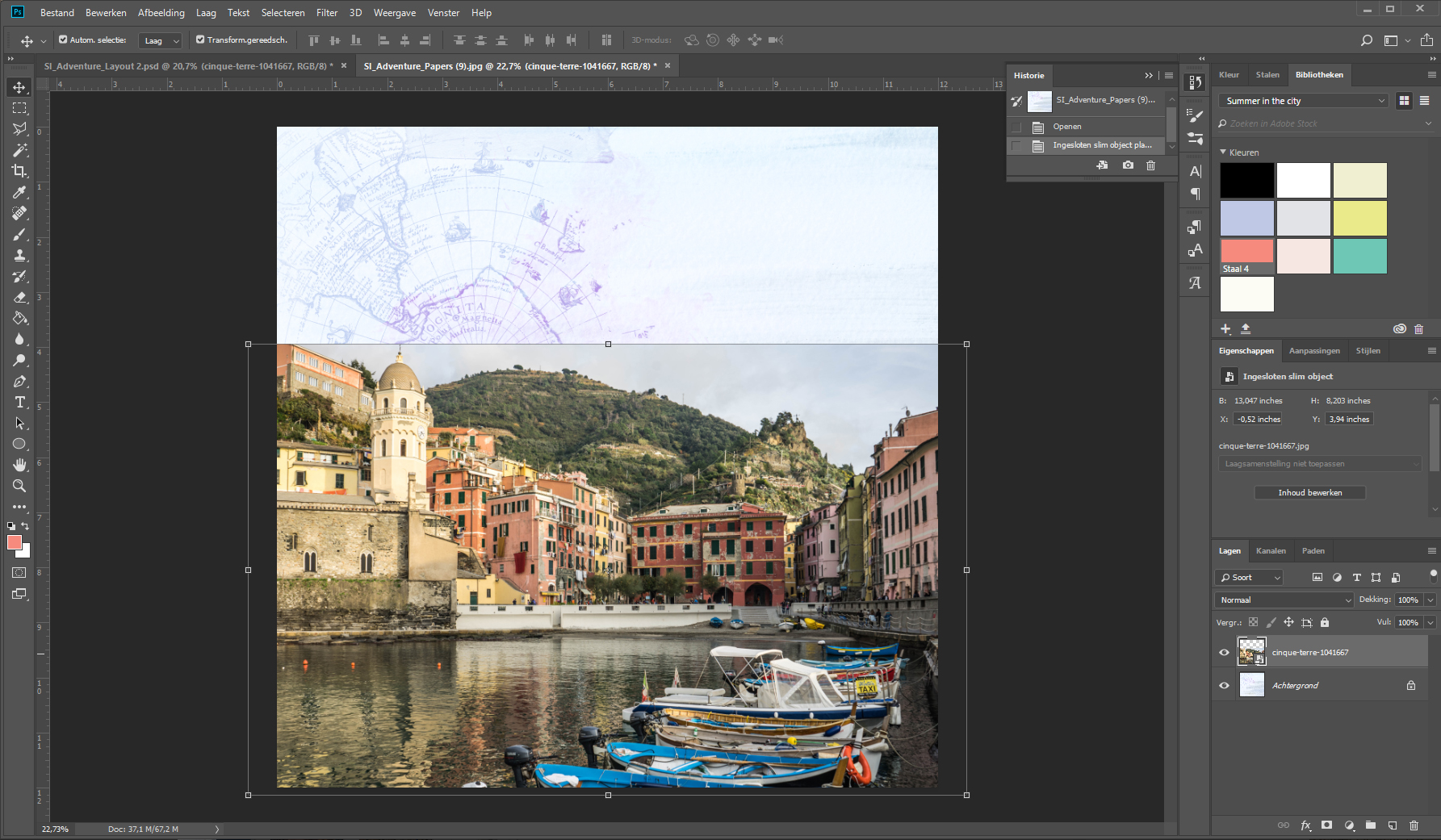Switch to the Kanalen tab
The width and height of the screenshot is (1441, 840).
click(1271, 551)
